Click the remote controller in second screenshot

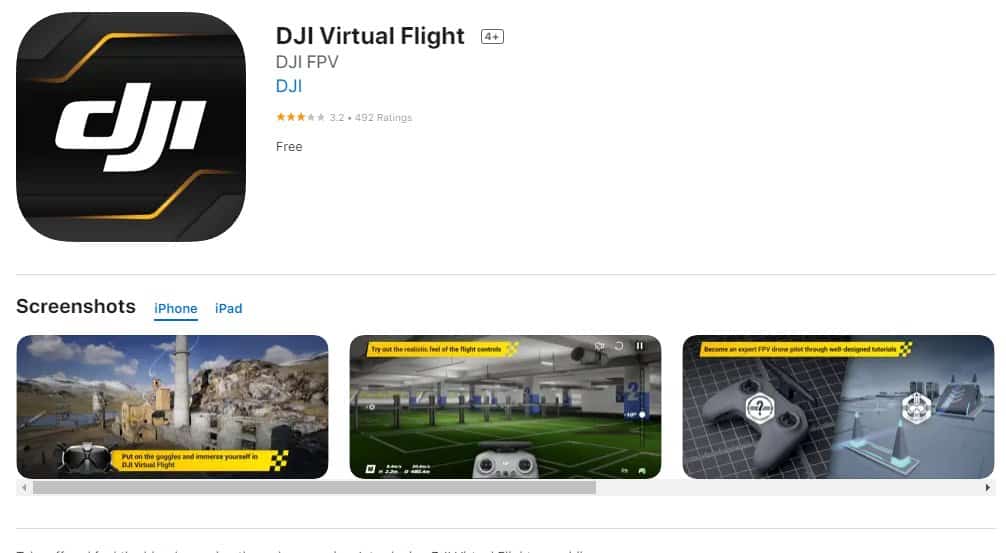pos(505,463)
